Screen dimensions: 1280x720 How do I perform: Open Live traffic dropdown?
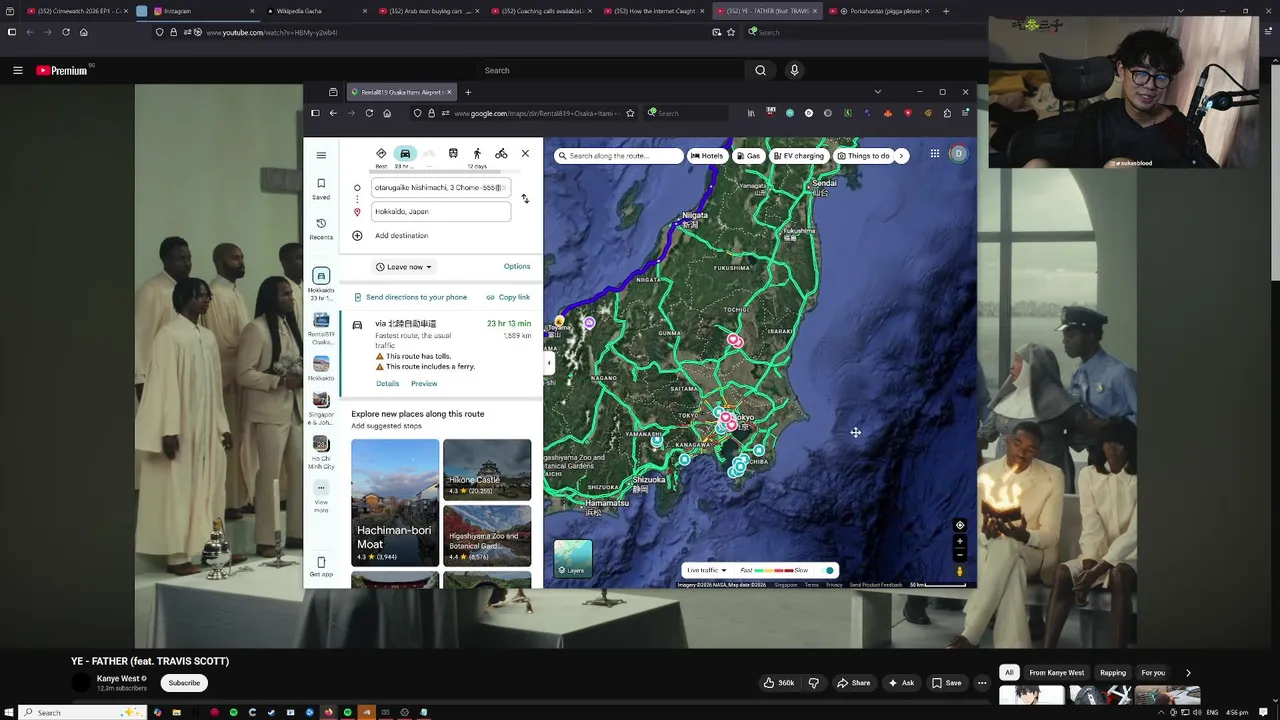[706, 570]
